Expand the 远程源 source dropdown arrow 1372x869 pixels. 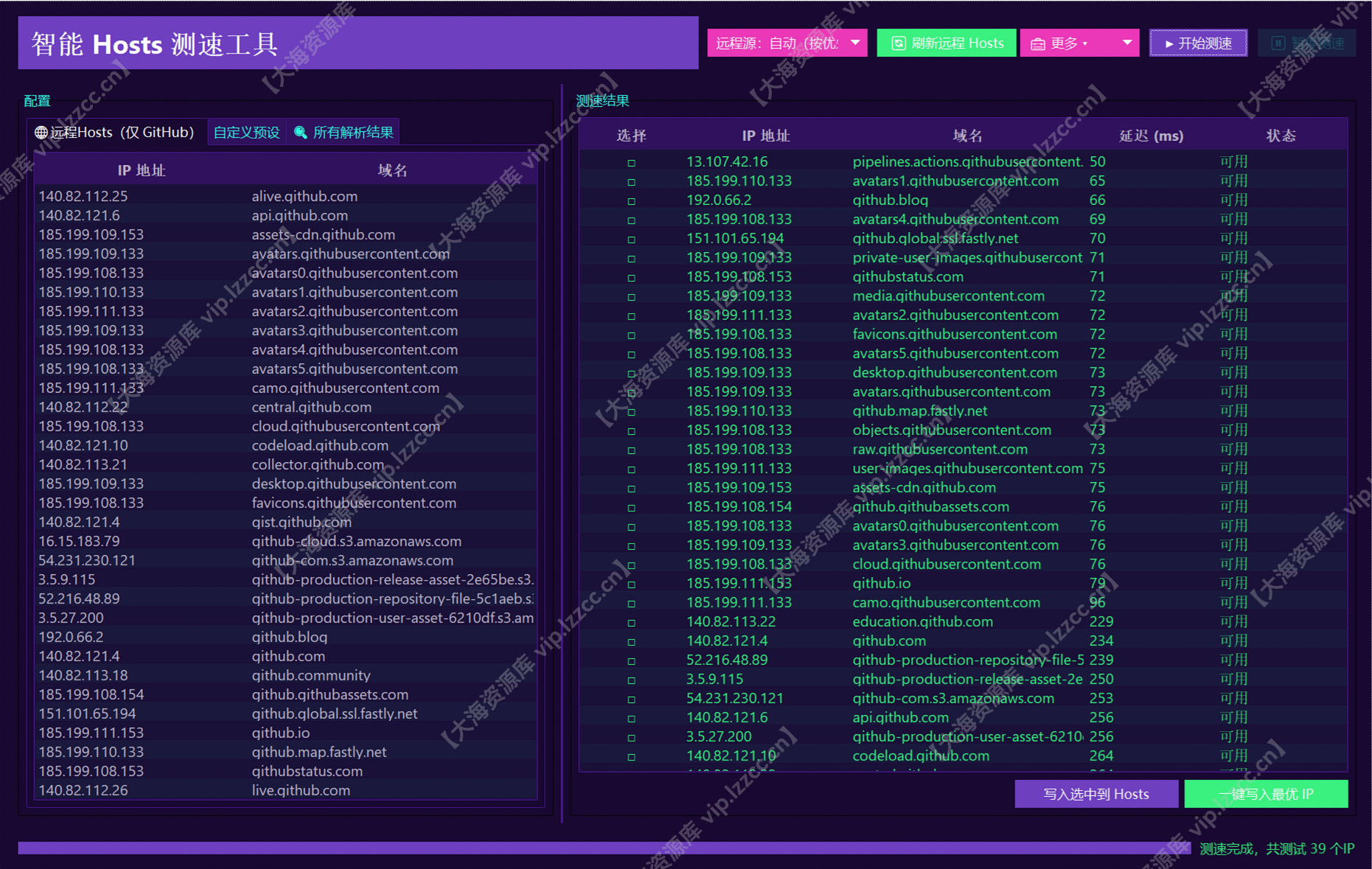[855, 43]
